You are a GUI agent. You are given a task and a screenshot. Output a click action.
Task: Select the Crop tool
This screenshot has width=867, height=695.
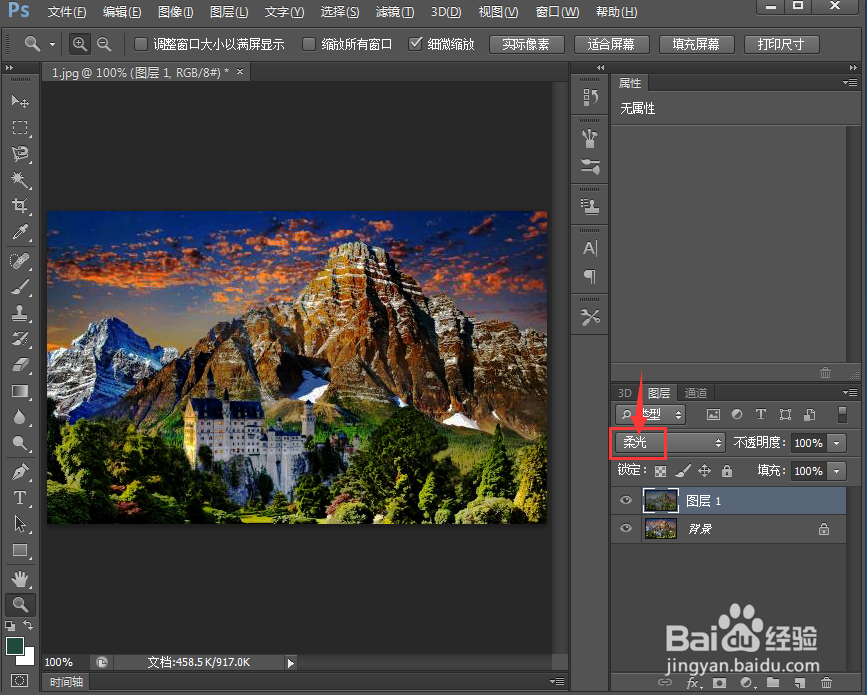coord(20,206)
